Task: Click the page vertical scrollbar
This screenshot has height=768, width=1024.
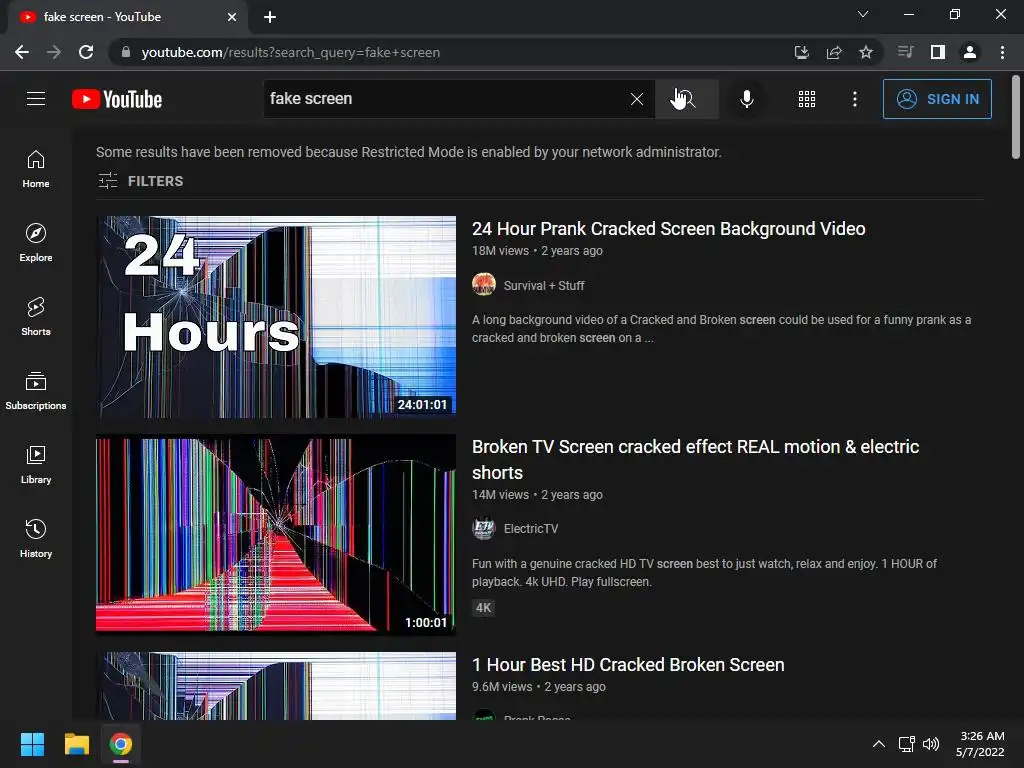Action: tap(1016, 118)
